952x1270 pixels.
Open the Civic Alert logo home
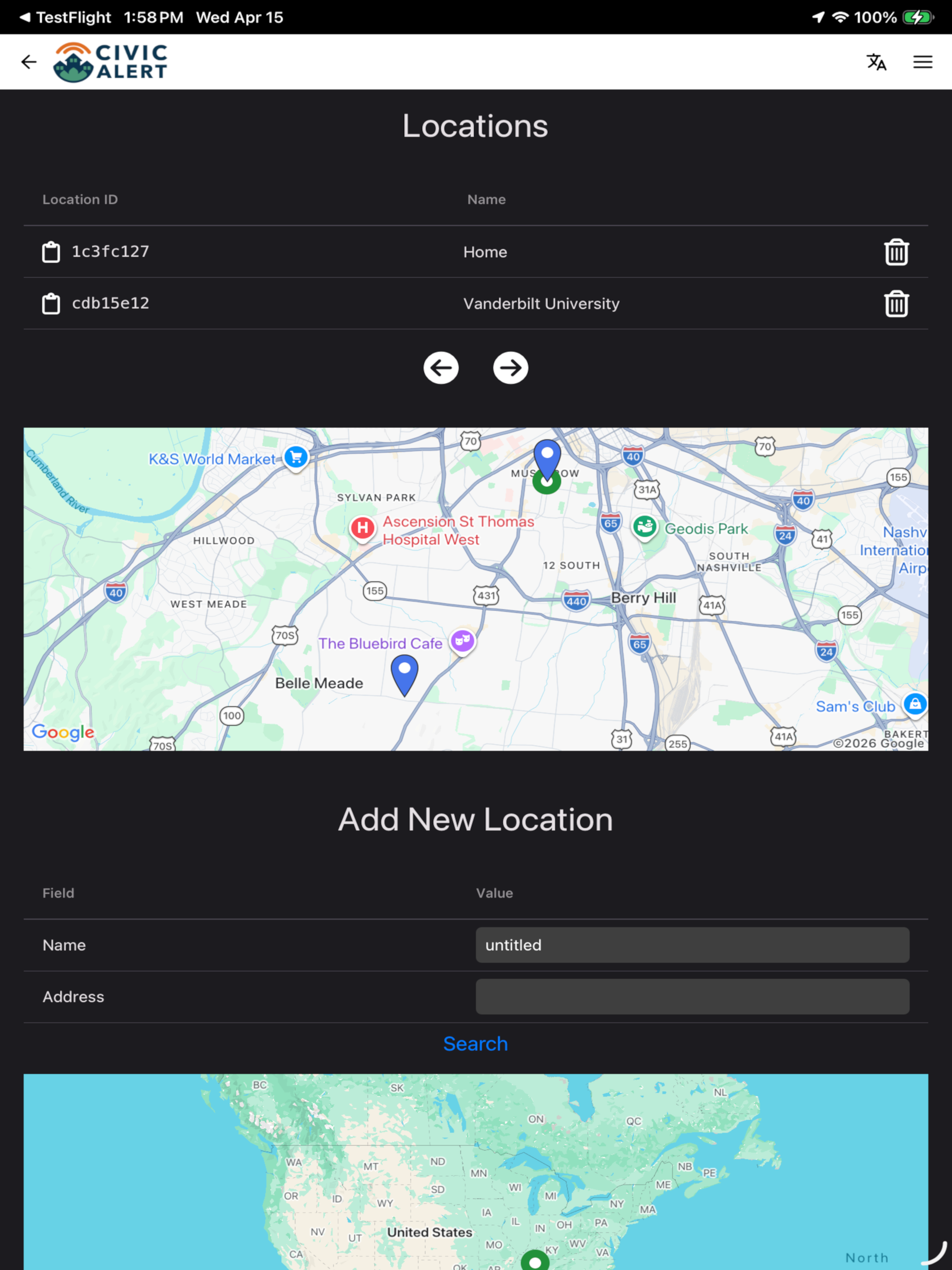tap(110, 62)
